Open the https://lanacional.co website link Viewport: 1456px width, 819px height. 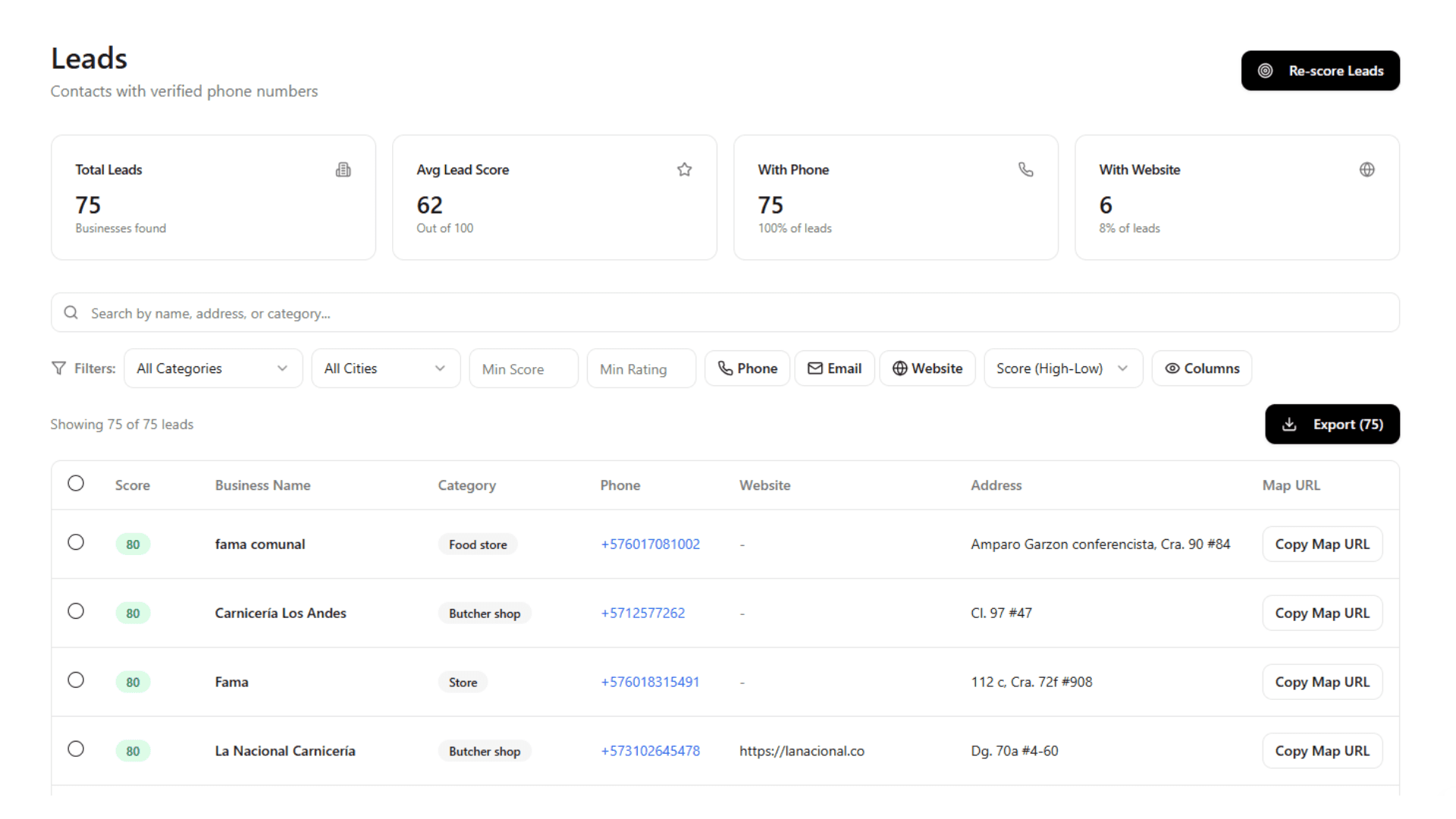click(802, 751)
